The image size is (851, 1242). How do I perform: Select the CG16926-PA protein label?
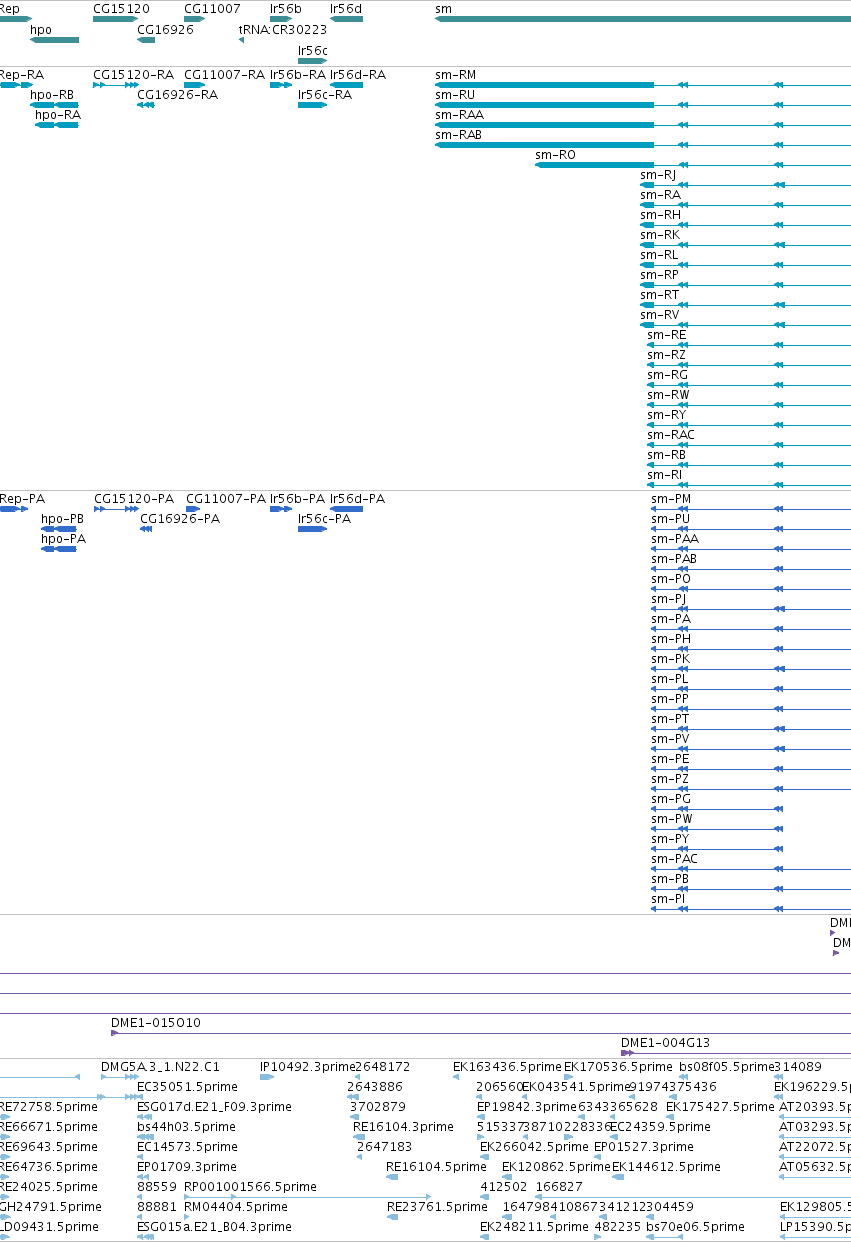pos(180,519)
